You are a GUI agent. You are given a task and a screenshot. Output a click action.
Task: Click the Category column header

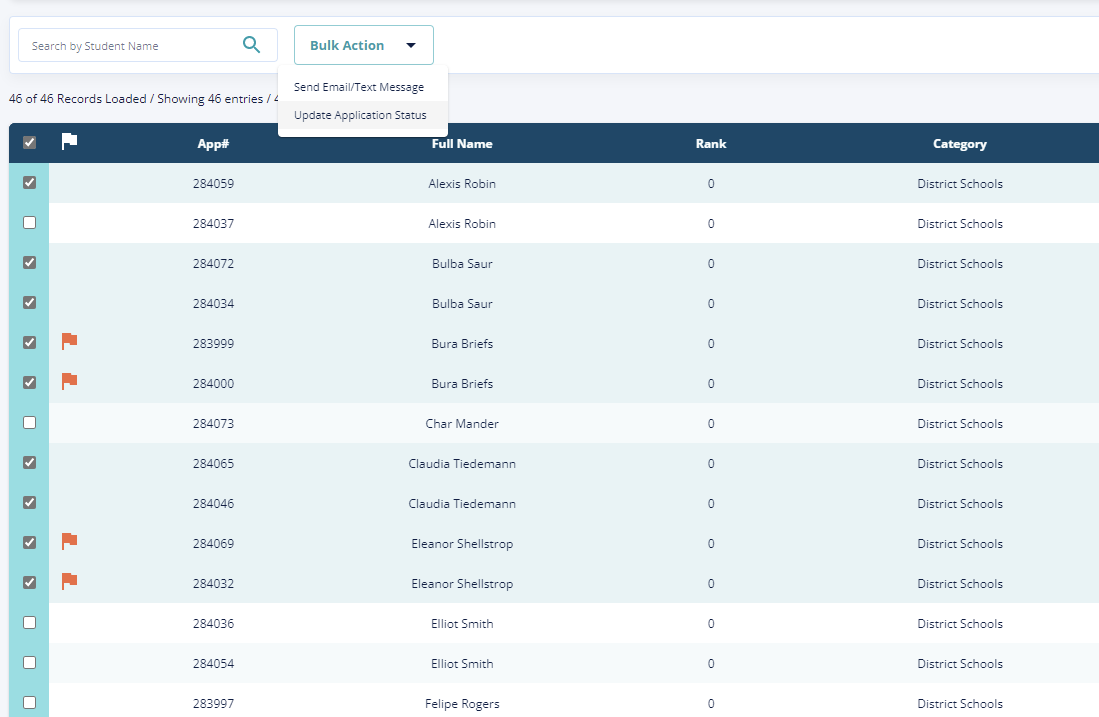click(x=959, y=144)
